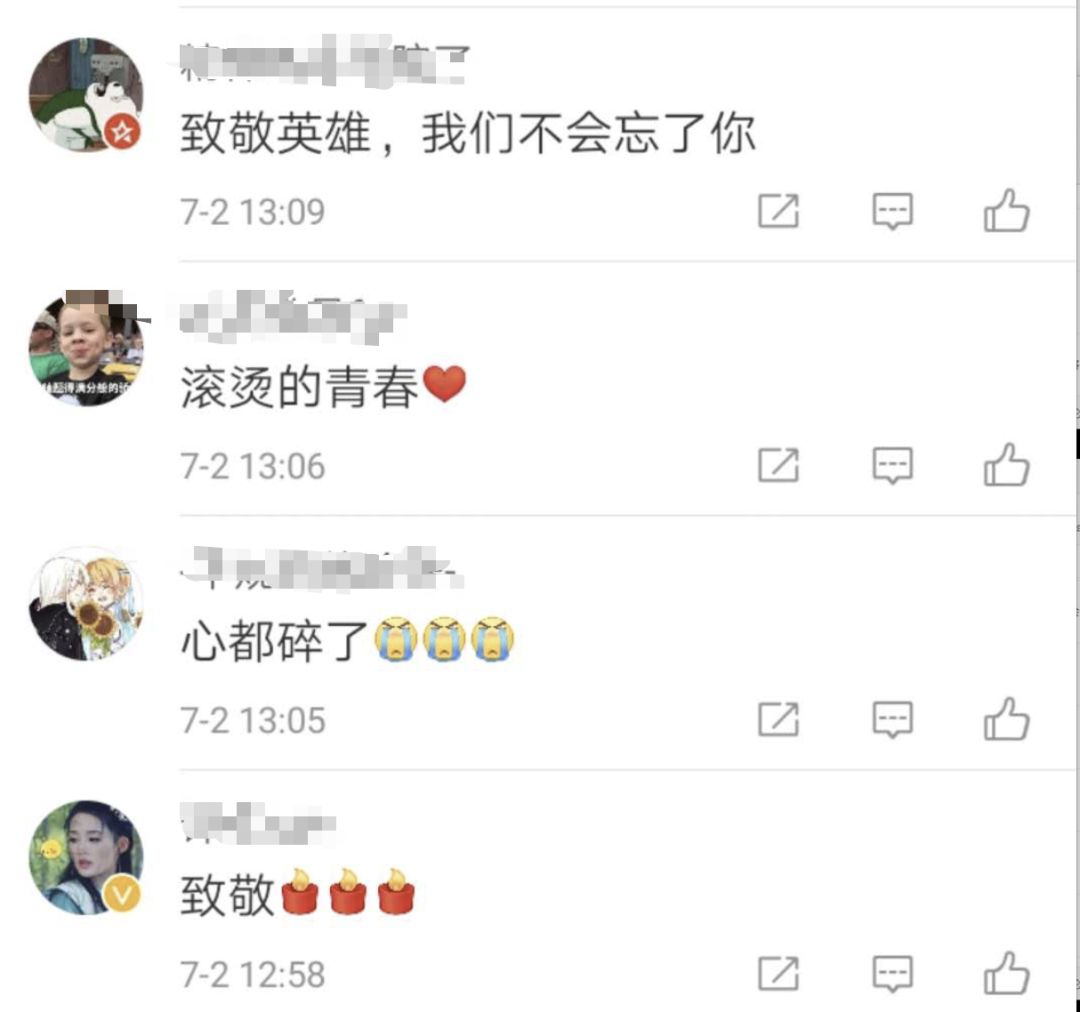This screenshot has height=1012, width=1080.
Task: Forward the 心都碎了 comment
Action: pyautogui.click(x=778, y=719)
